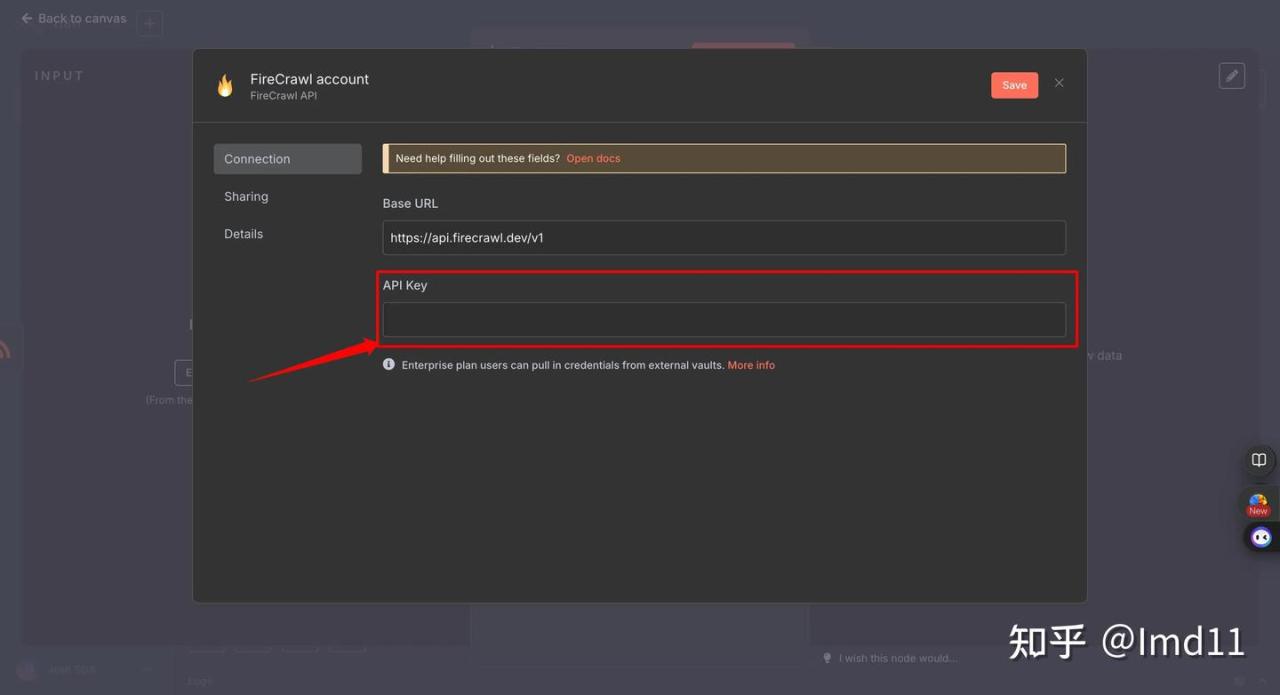Follow the Open docs link
This screenshot has width=1280, height=695.
593,159
